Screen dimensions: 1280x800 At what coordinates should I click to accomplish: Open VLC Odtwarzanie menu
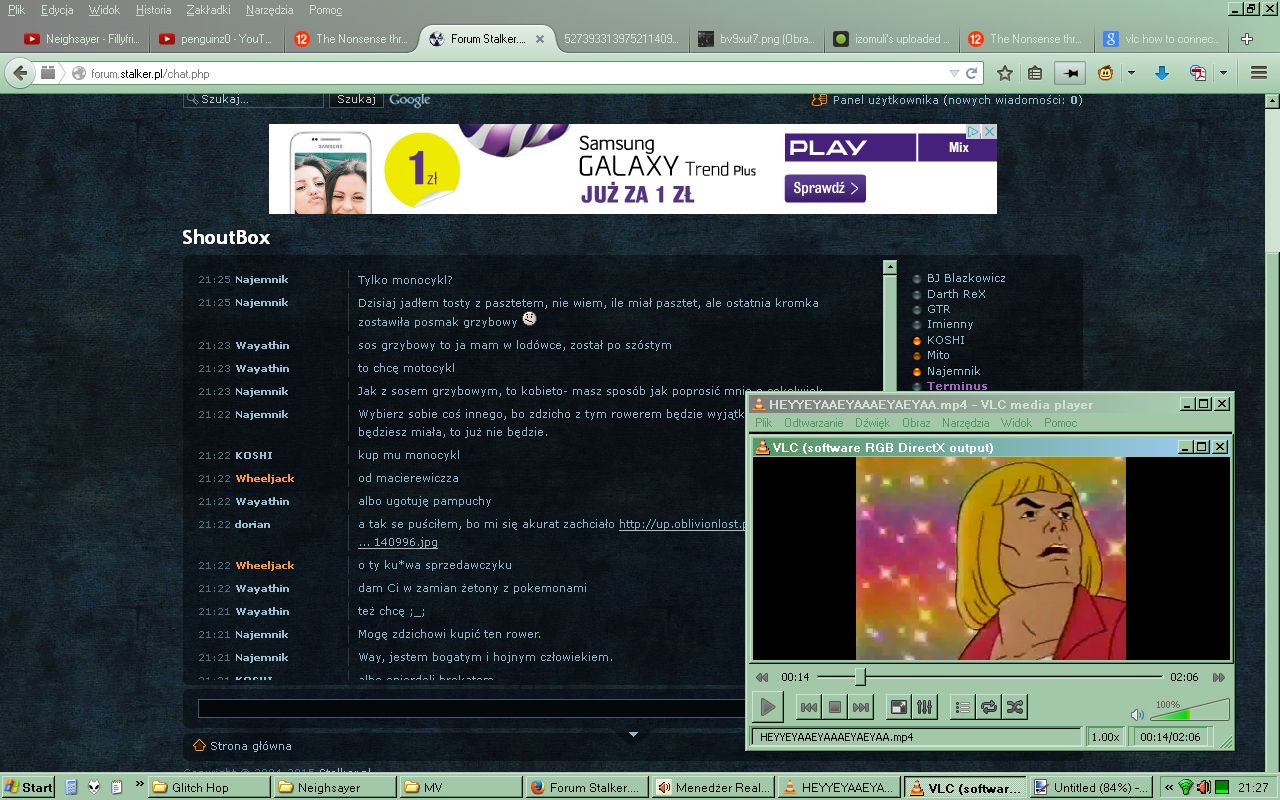coord(814,423)
